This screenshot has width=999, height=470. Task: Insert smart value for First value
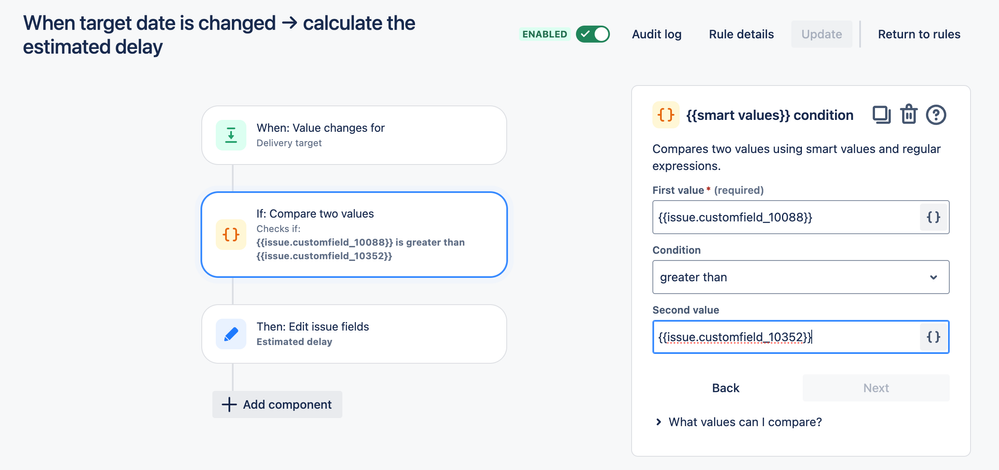pyautogui.click(x=933, y=217)
